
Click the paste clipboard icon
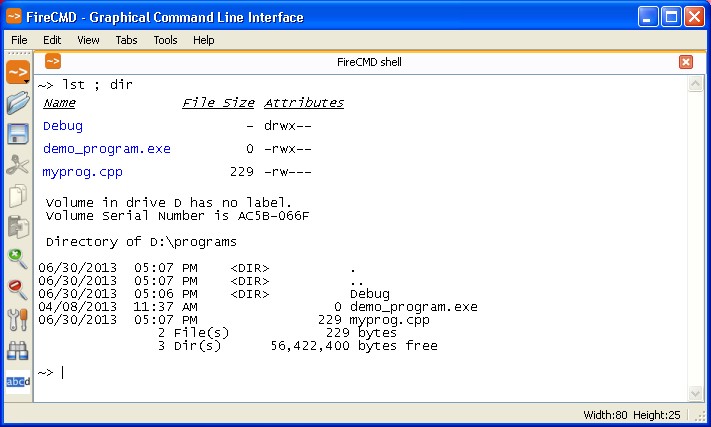(x=18, y=227)
